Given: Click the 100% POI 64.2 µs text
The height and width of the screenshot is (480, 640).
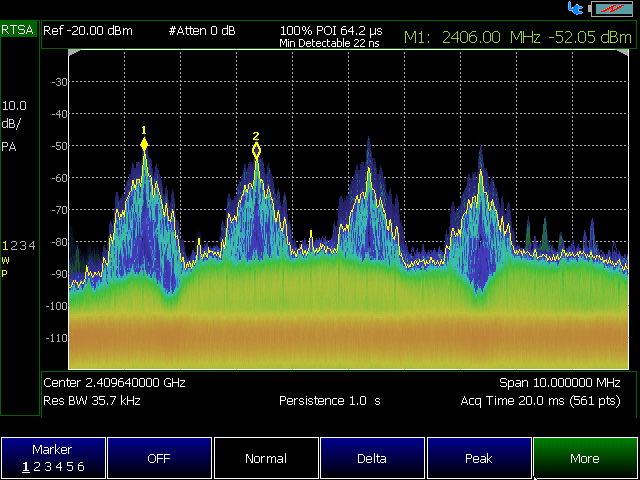Looking at the screenshot, I should point(331,30).
